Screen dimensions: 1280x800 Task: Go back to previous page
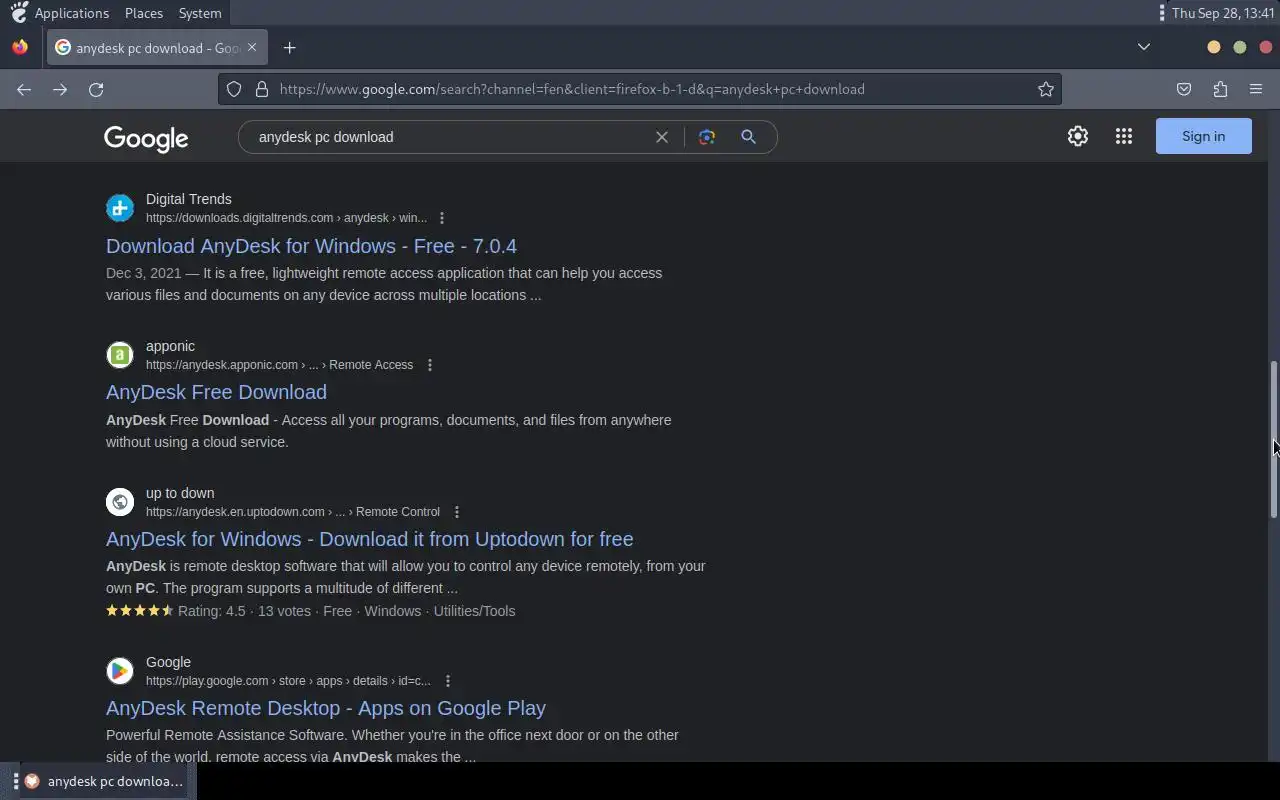click(24, 89)
